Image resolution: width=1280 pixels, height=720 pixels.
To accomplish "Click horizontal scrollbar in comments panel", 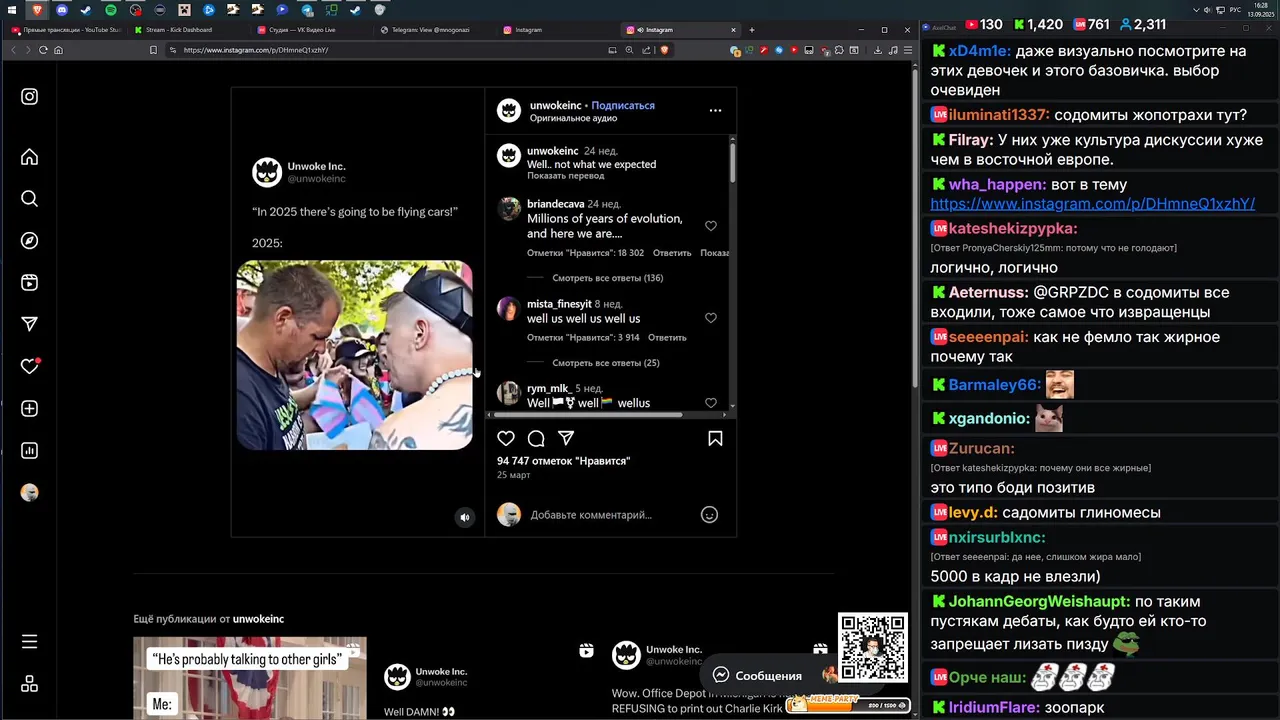I will click(589, 414).
